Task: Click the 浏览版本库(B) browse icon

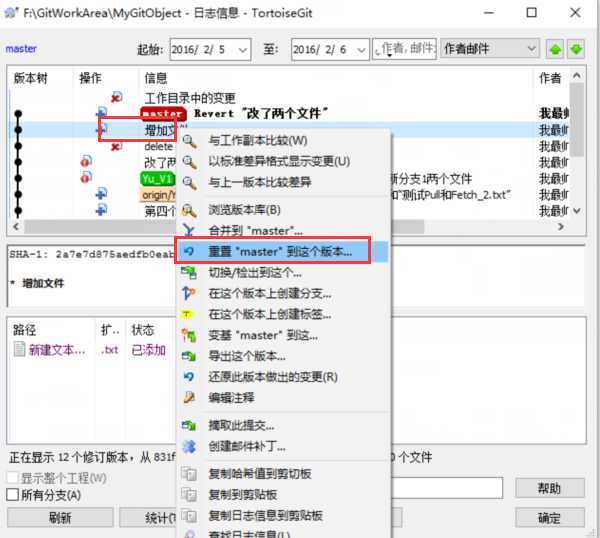Action: [189, 210]
